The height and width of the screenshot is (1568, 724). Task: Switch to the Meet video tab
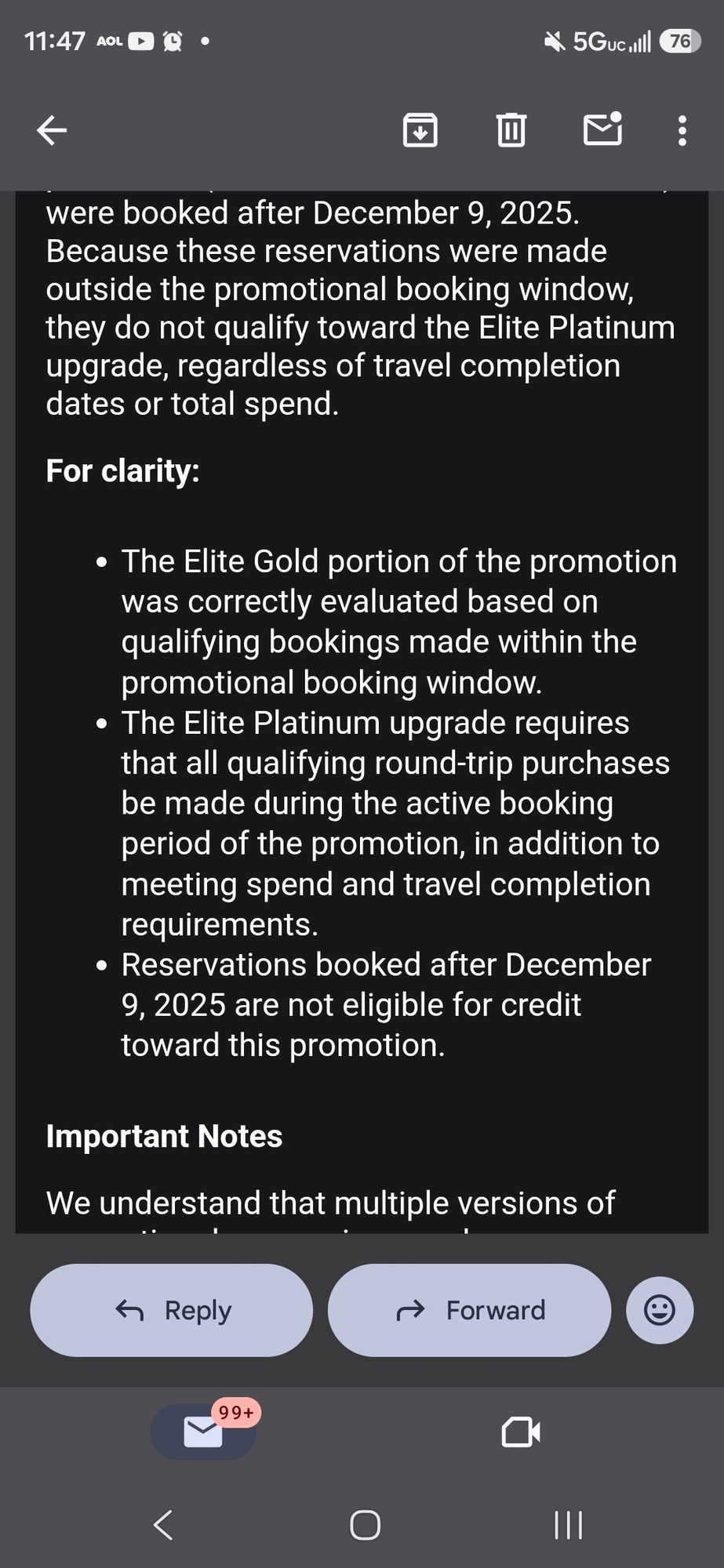(521, 1432)
